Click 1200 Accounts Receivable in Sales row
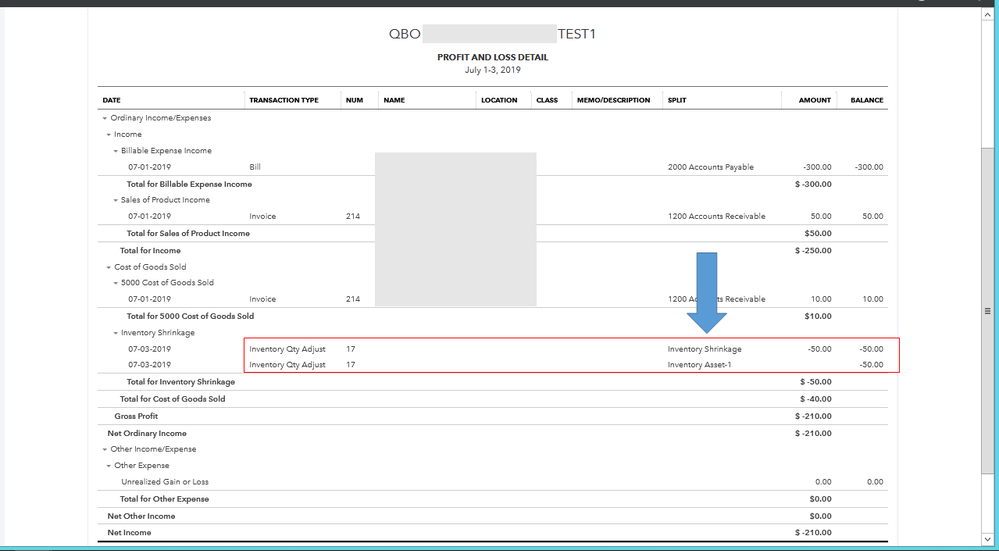Viewport: 999px width, 551px height. (x=716, y=217)
